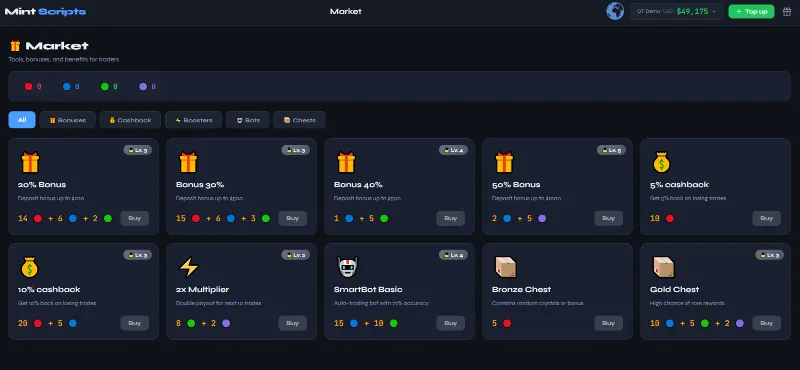Viewport: 800px width, 370px height.
Task: Click the gift icon on 20% Bonus card
Action: pos(30,162)
